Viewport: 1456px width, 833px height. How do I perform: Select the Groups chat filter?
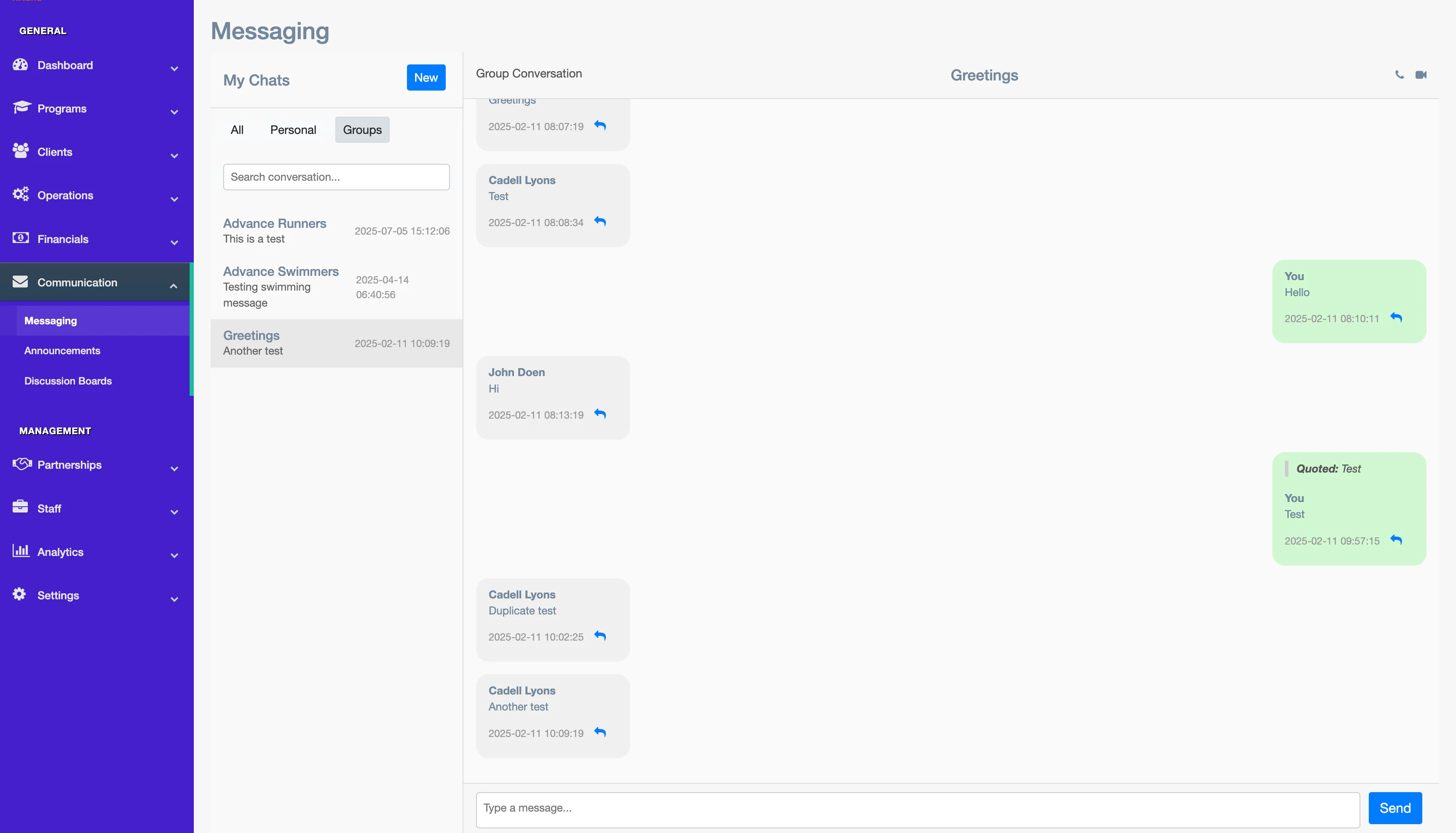point(362,130)
